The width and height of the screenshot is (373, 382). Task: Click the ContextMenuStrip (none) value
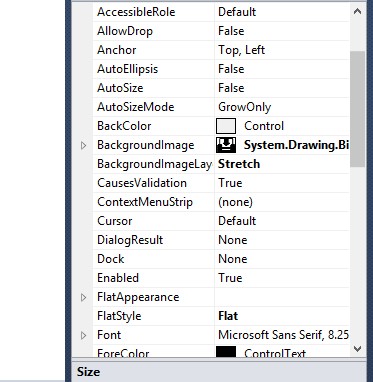(x=235, y=202)
